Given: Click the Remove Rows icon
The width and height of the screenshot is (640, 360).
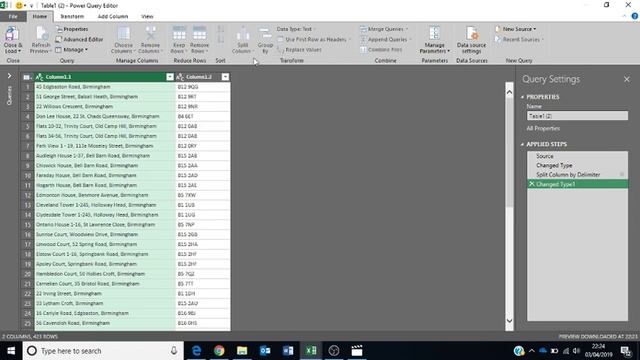Looking at the screenshot, I should coord(199,33).
